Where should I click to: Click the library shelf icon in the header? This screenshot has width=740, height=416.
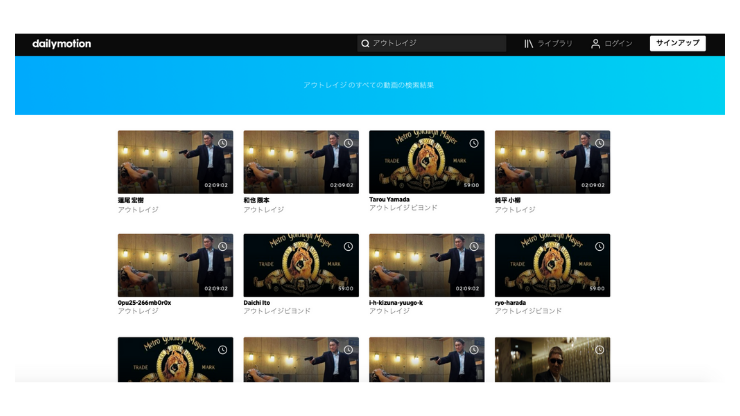point(529,44)
